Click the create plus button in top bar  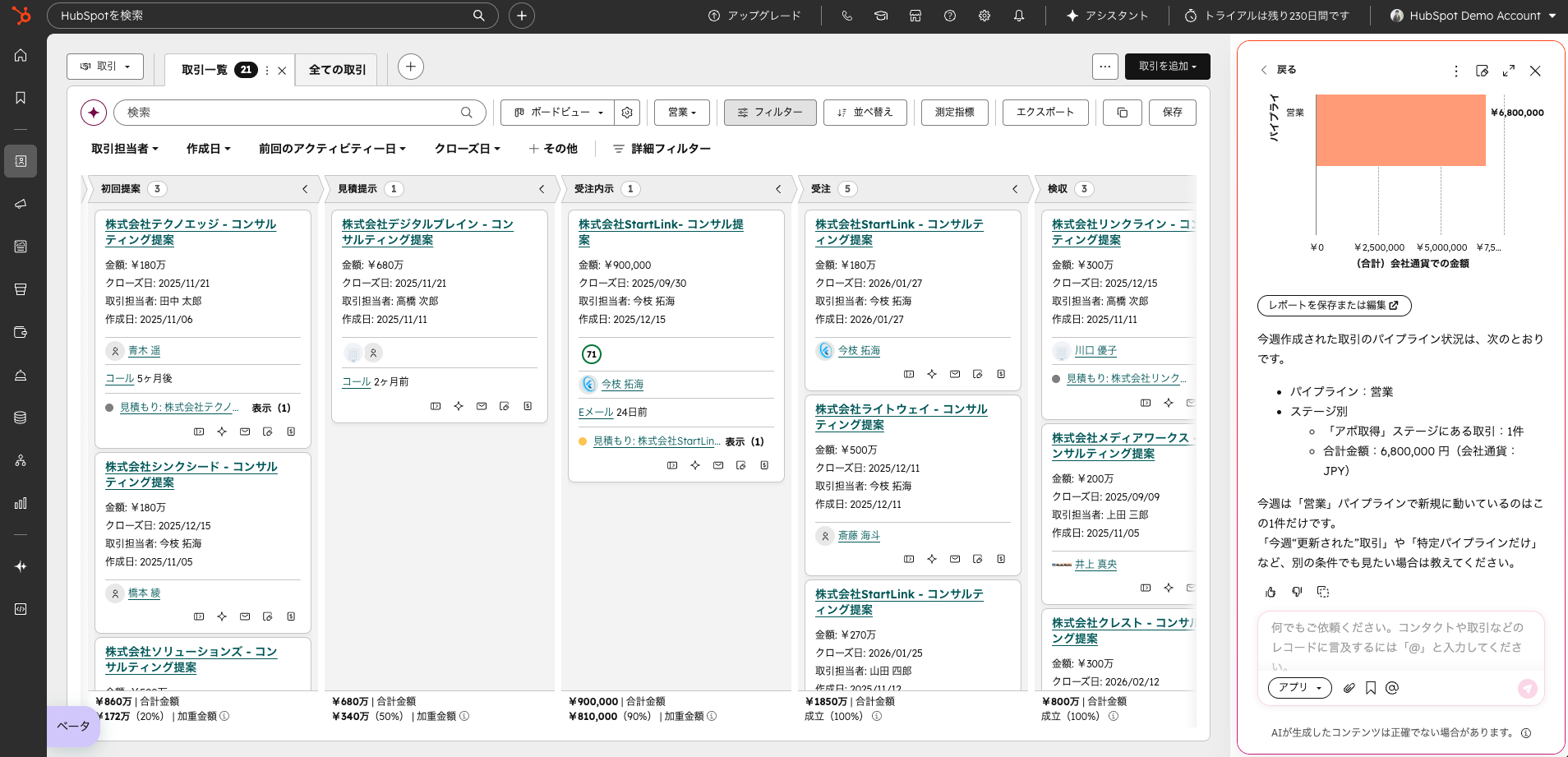522,16
